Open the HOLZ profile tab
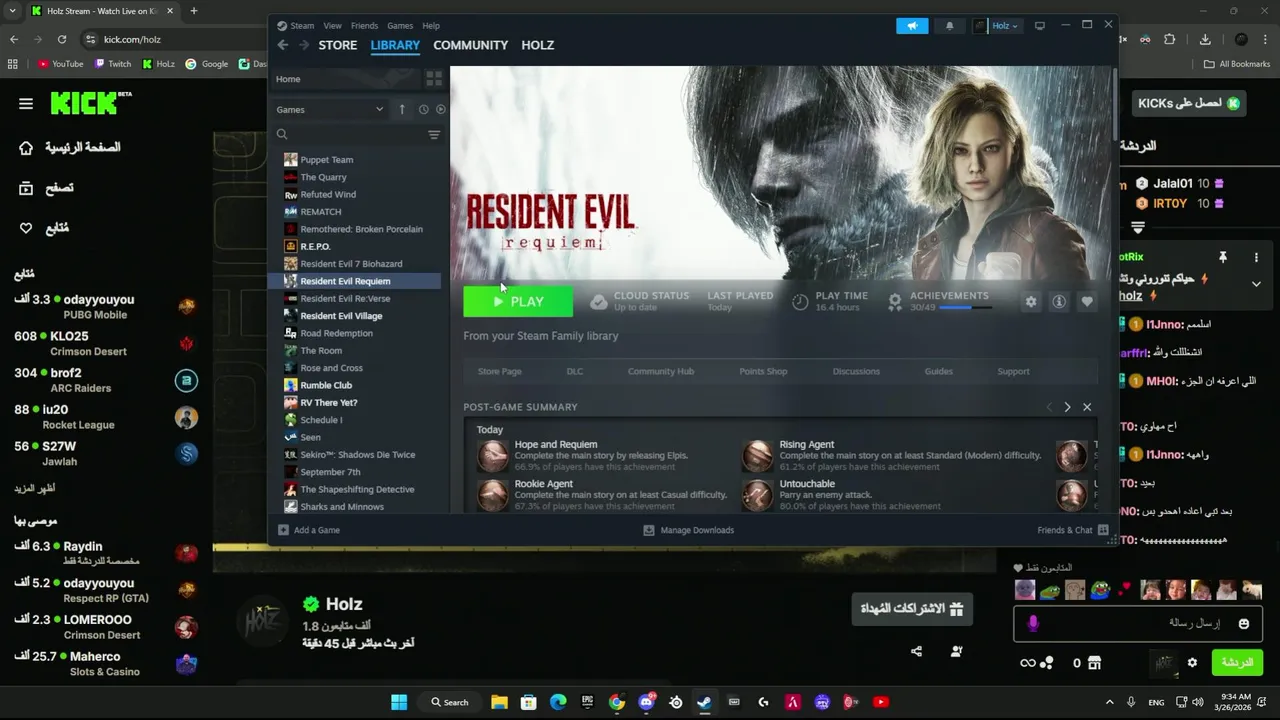 (x=538, y=45)
